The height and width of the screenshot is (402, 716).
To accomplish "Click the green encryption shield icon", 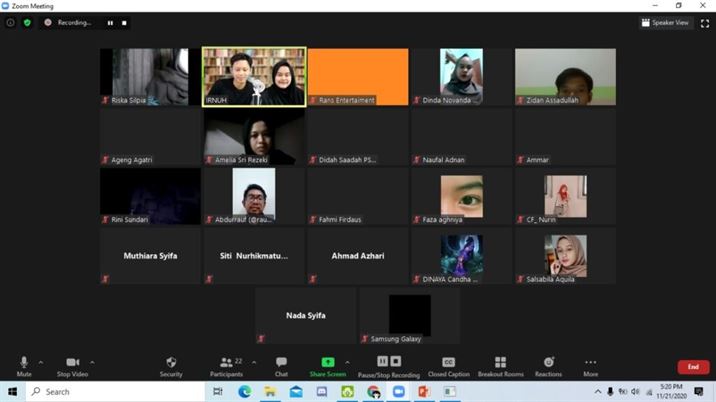I will click(x=27, y=22).
